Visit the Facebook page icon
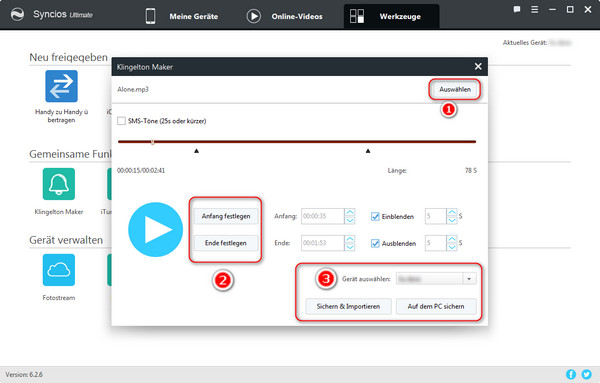The height and width of the screenshot is (383, 600). 571,374
